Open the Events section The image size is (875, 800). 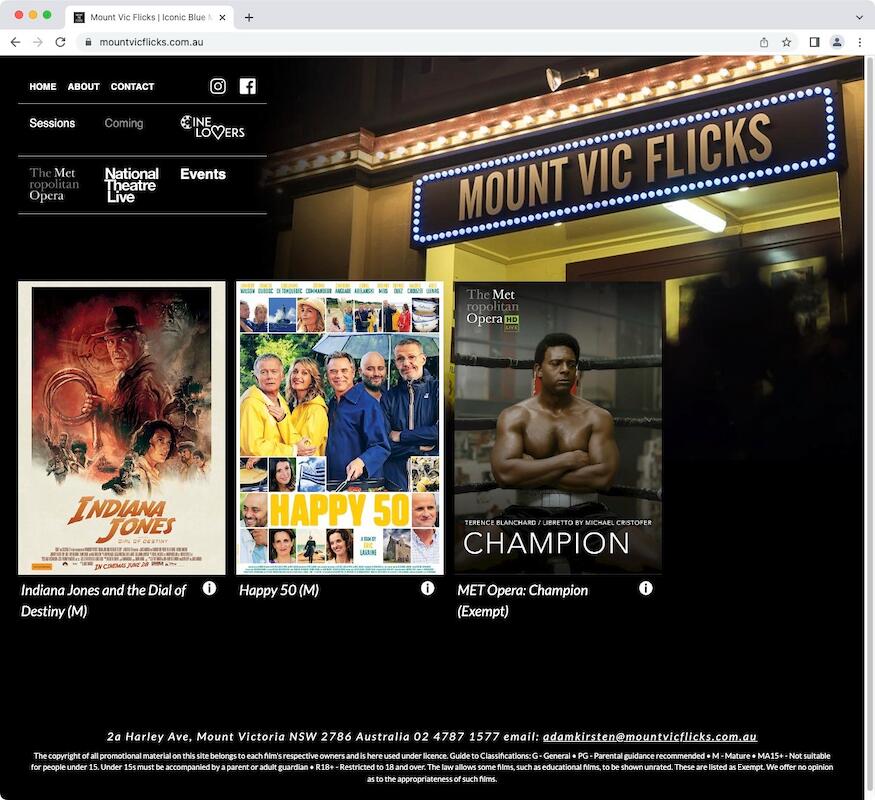point(203,174)
